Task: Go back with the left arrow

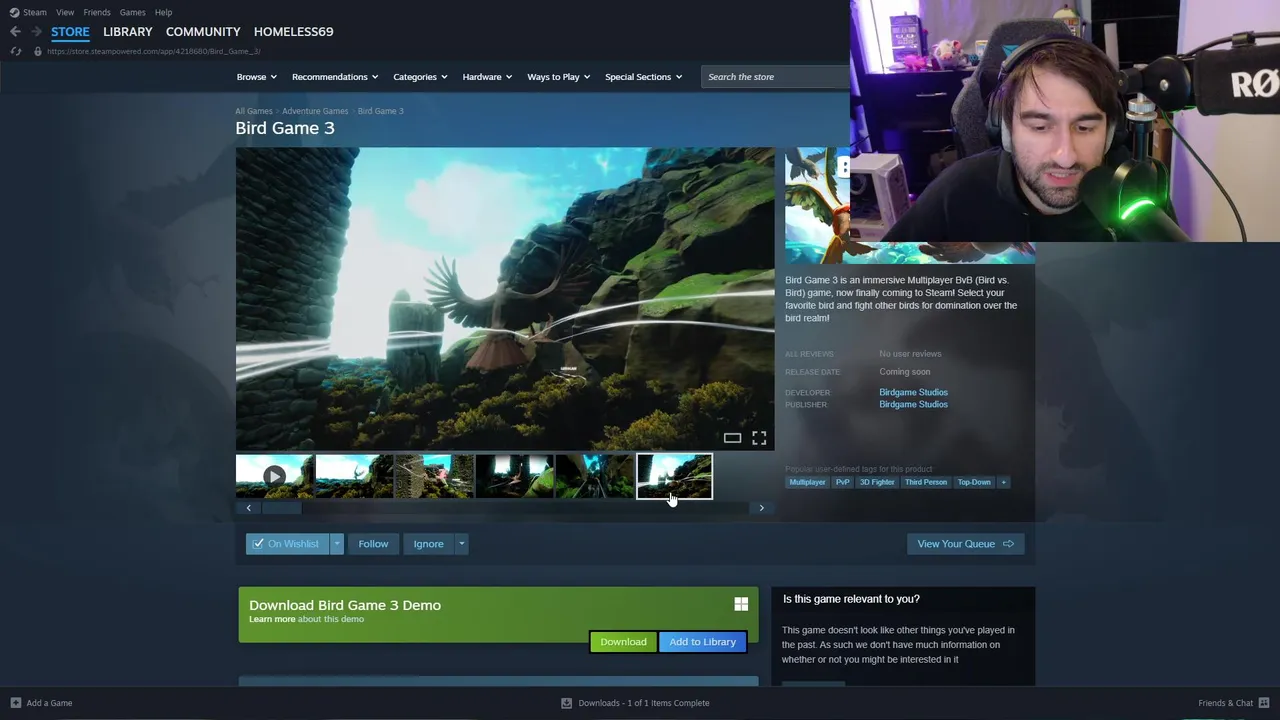Action: (15, 32)
